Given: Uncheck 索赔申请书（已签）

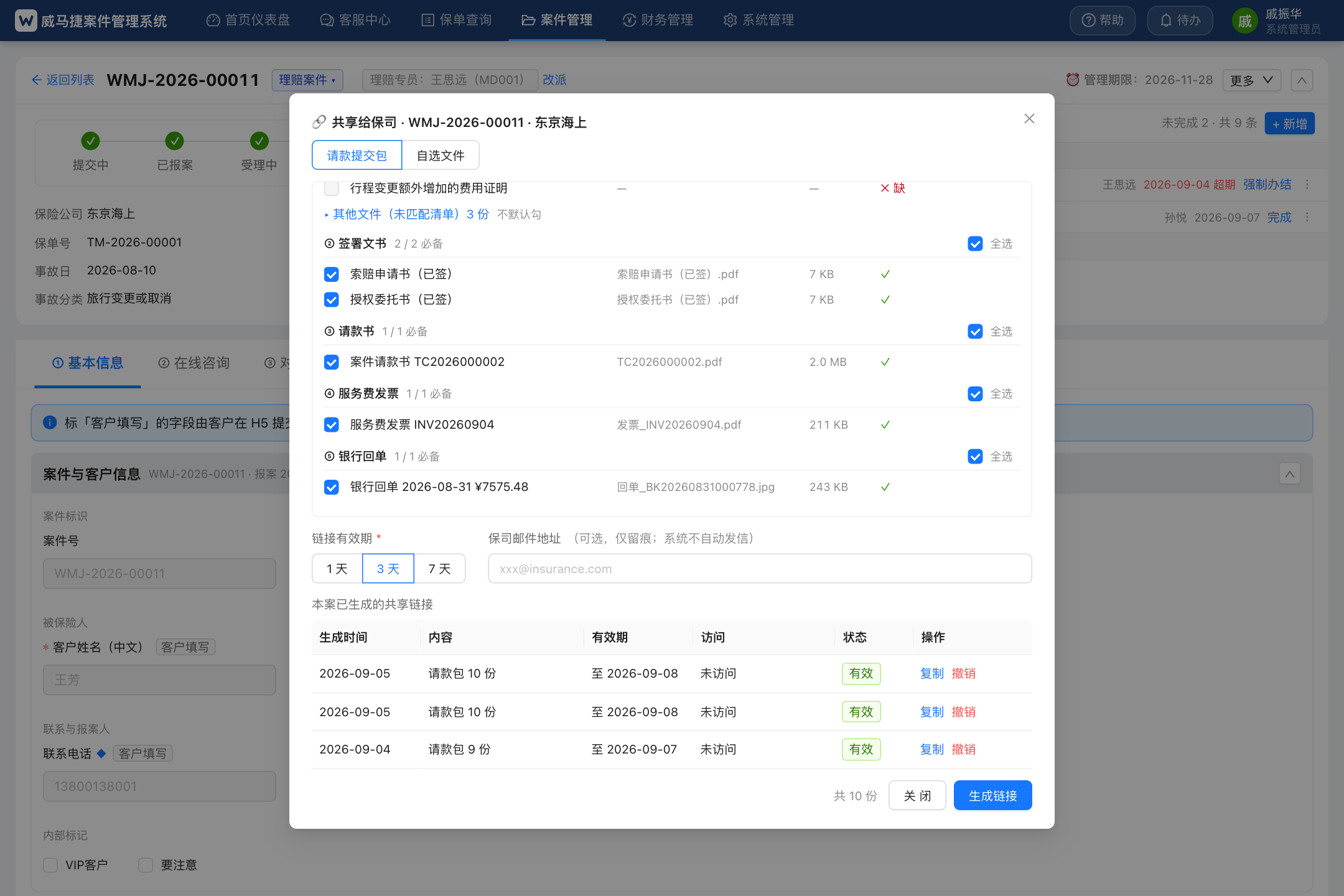Looking at the screenshot, I should (x=332, y=274).
